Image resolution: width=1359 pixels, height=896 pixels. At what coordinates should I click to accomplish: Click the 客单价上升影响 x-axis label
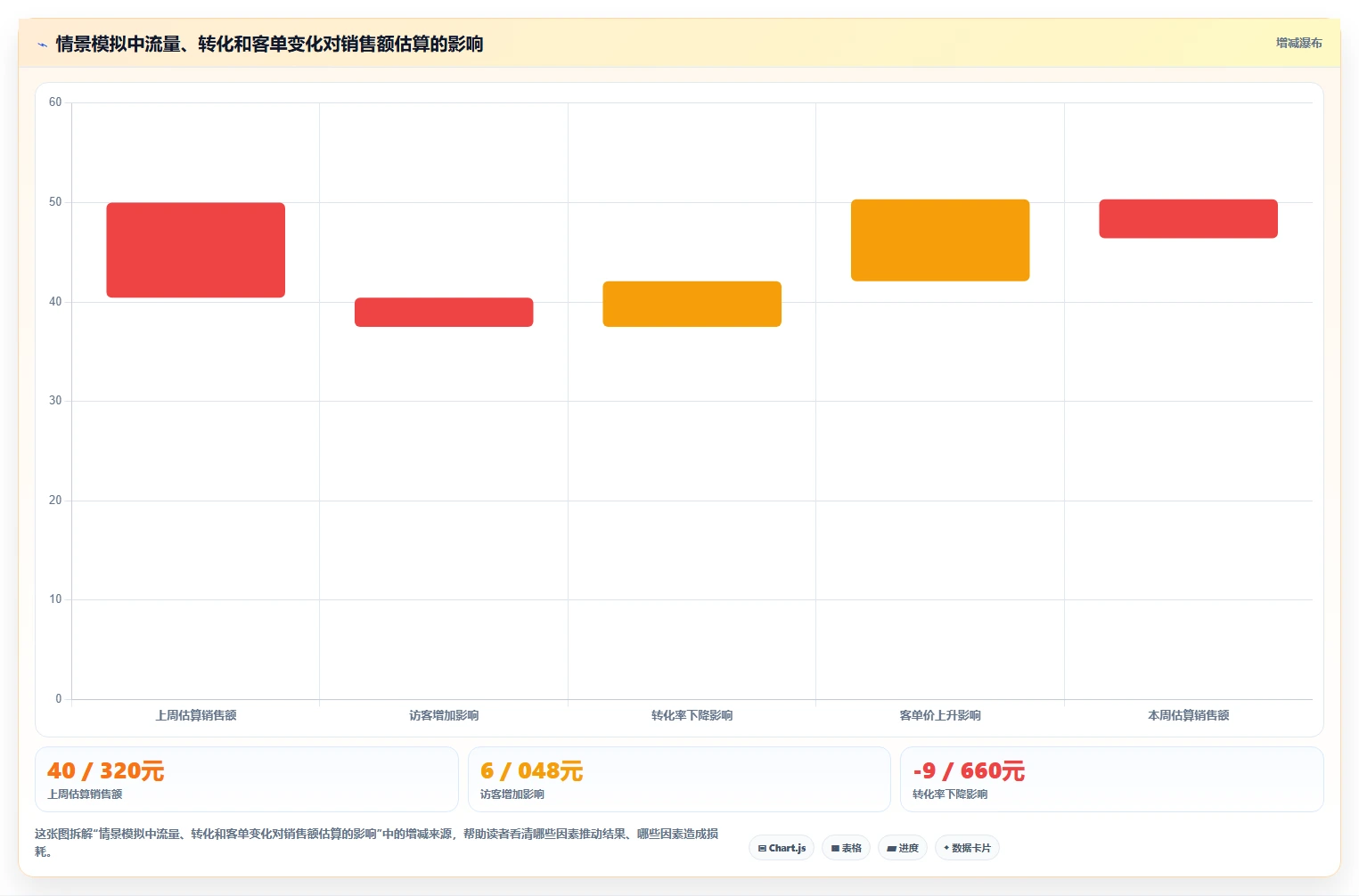(940, 715)
